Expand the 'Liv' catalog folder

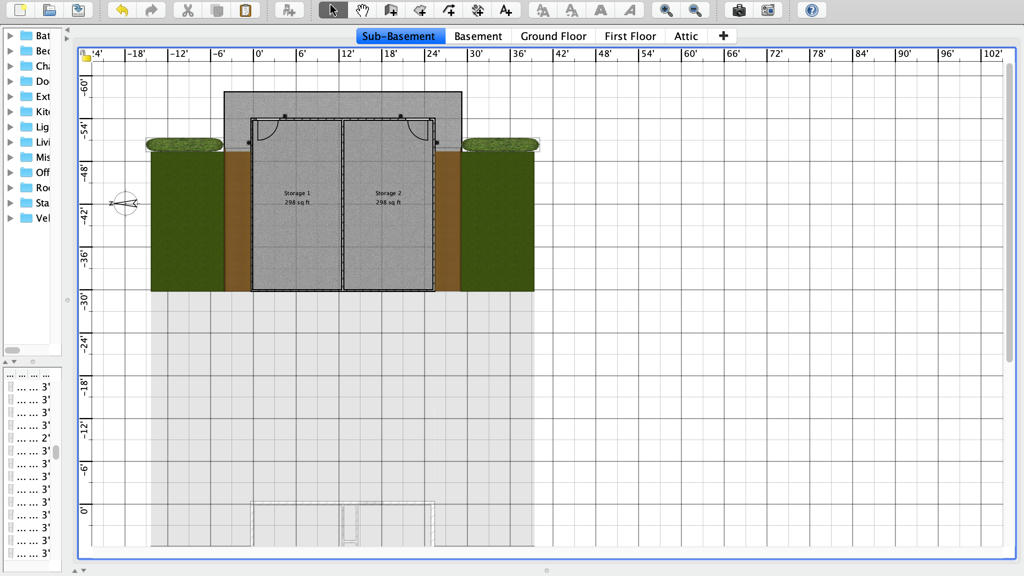coord(10,142)
